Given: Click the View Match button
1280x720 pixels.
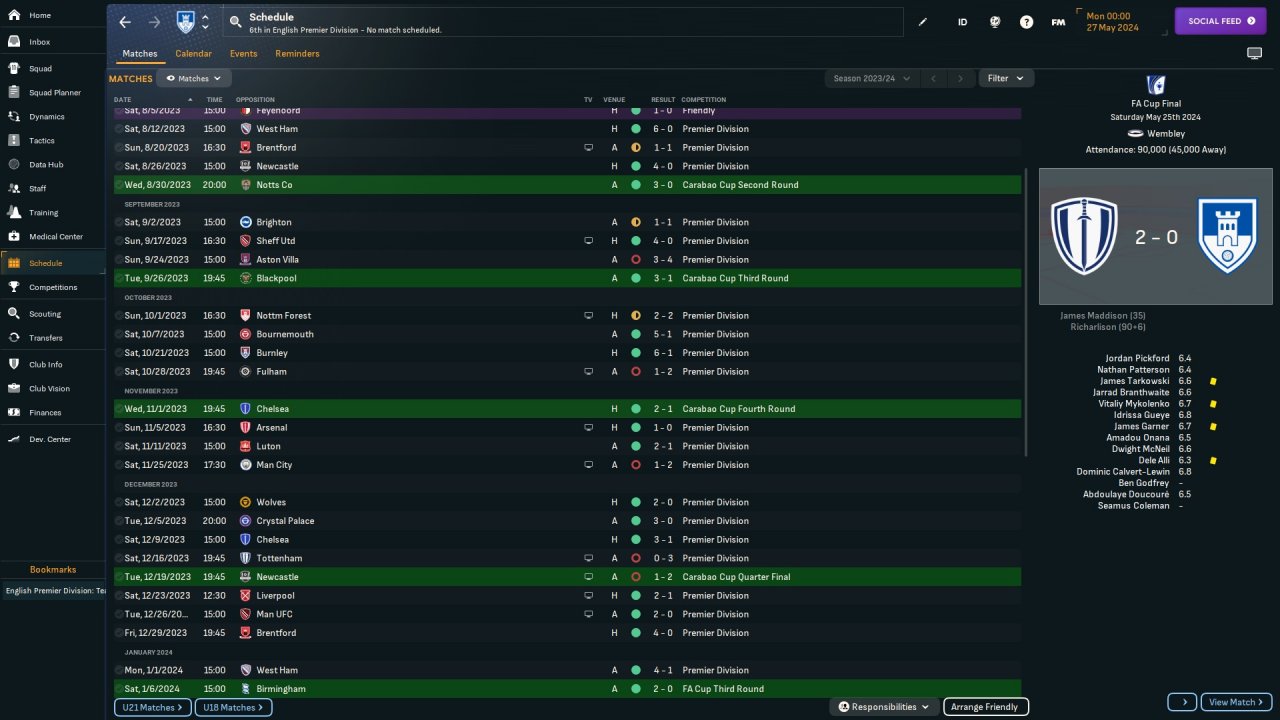Looking at the screenshot, I should pos(1236,702).
